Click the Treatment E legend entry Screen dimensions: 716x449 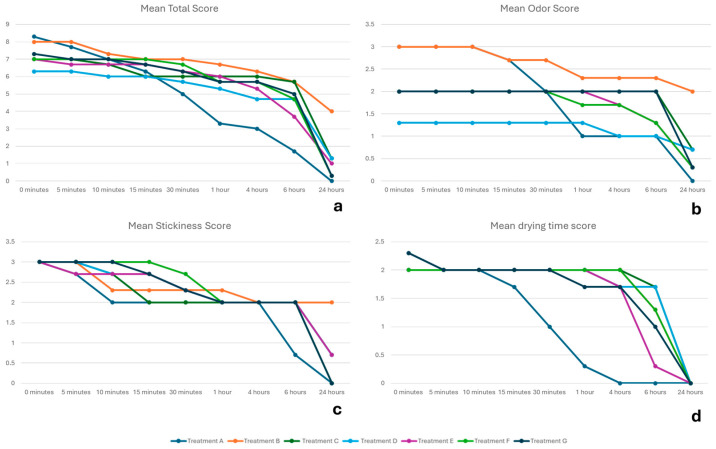point(428,441)
